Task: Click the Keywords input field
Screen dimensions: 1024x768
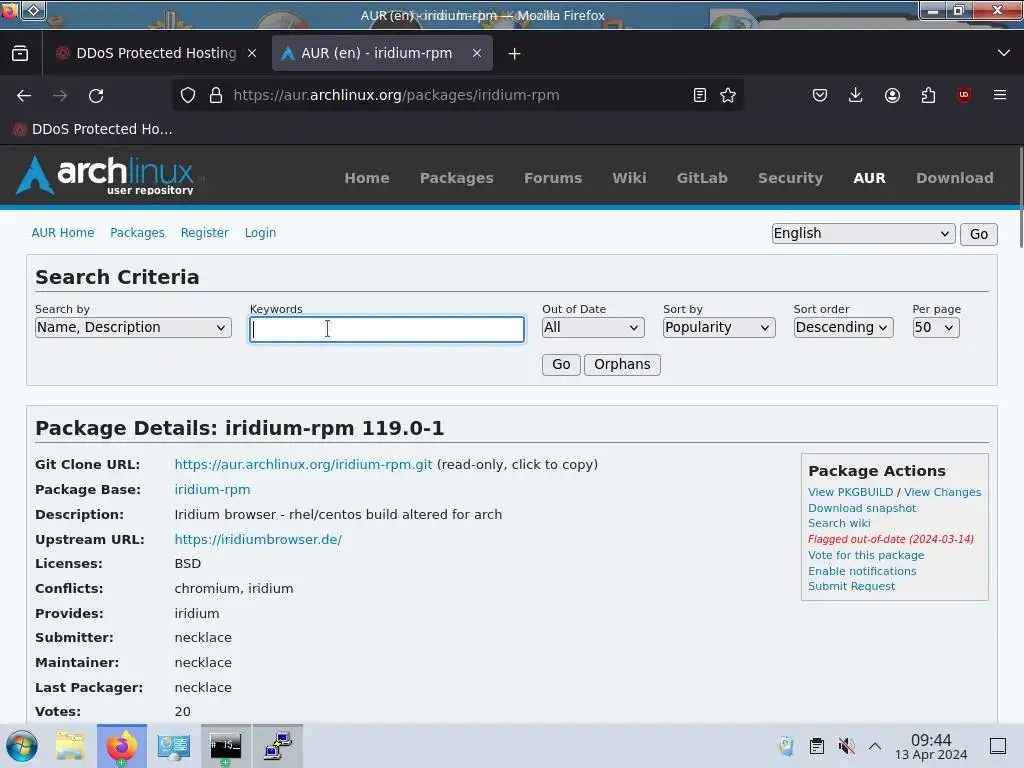Action: point(387,329)
